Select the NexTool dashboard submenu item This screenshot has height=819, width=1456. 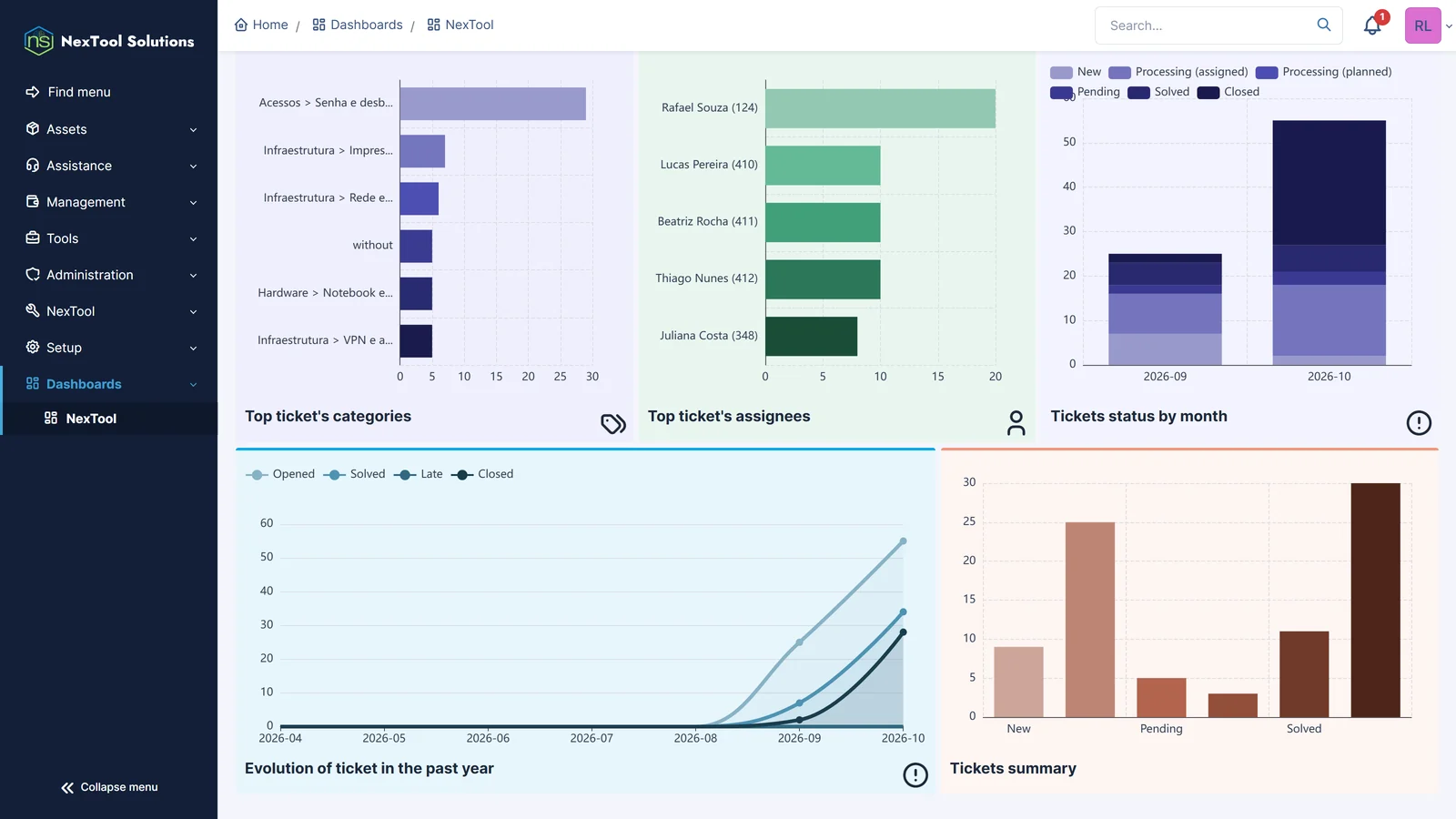[109, 419]
